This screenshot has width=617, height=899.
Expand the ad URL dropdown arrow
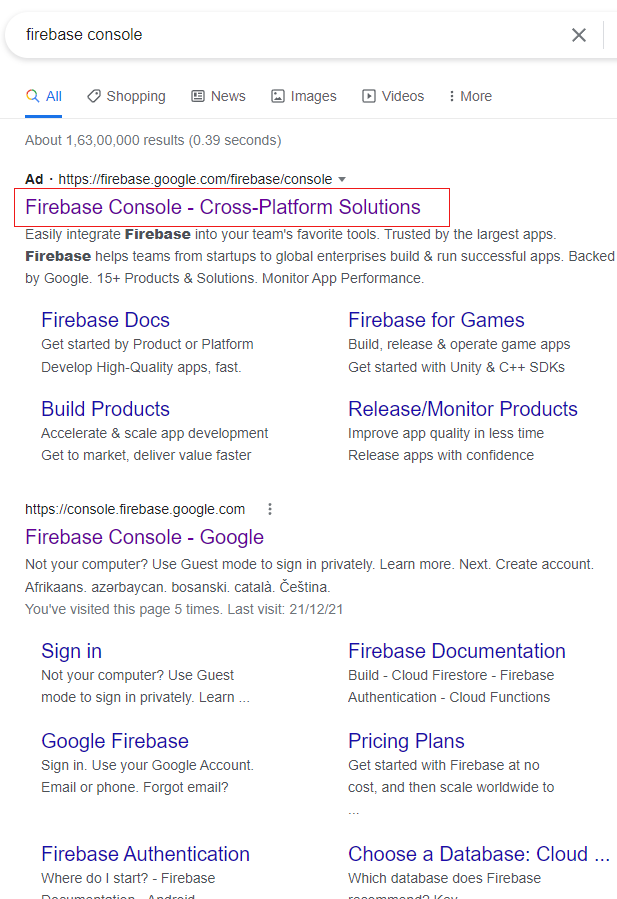(x=342, y=180)
